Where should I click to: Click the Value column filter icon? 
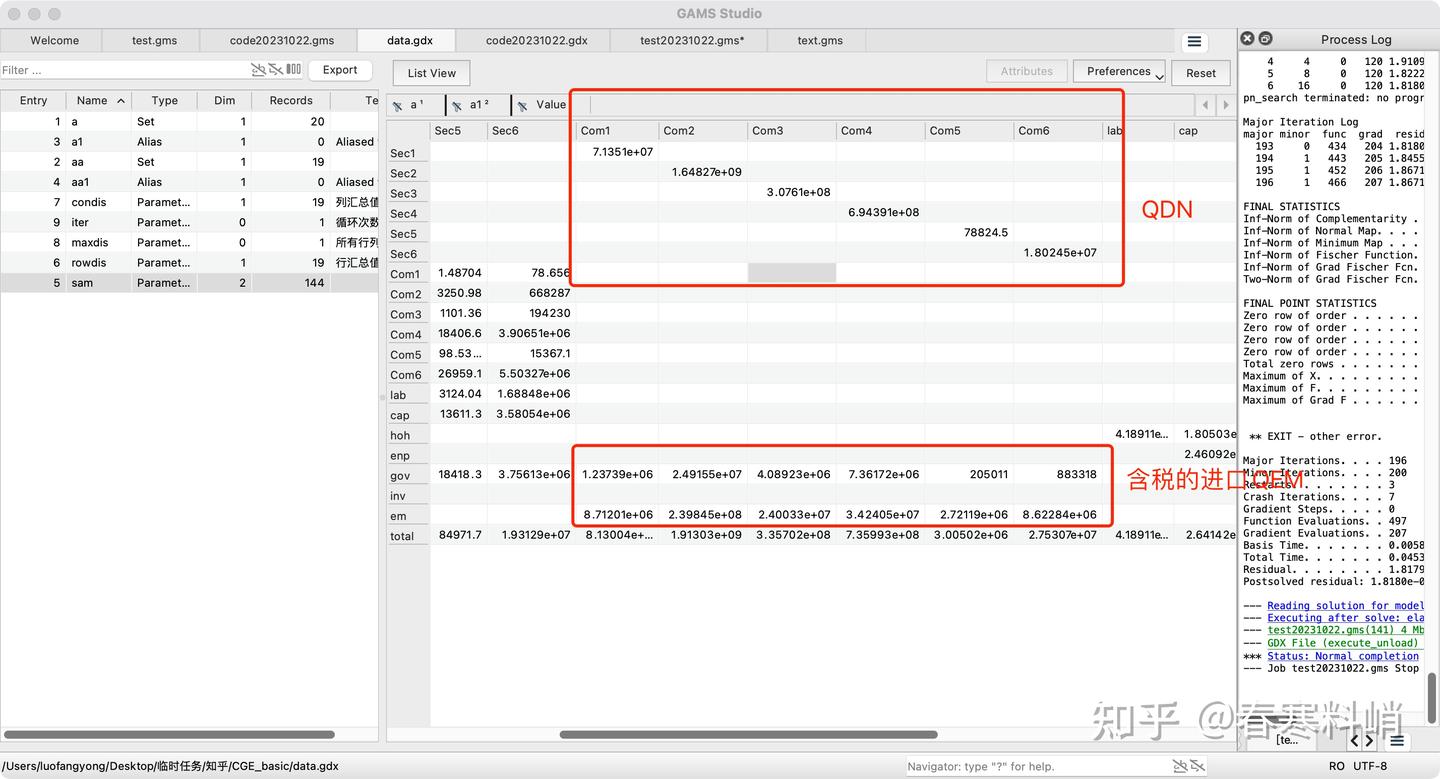(522, 105)
